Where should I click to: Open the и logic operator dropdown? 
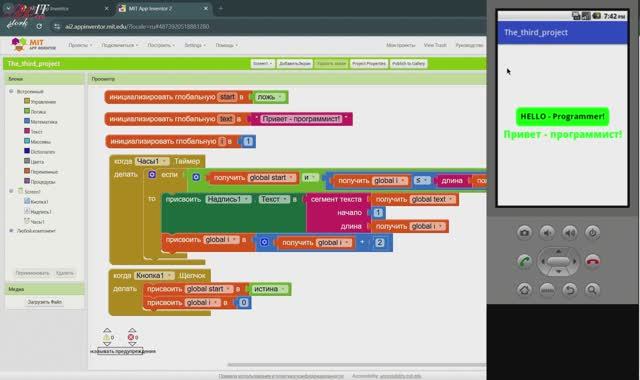(310, 178)
